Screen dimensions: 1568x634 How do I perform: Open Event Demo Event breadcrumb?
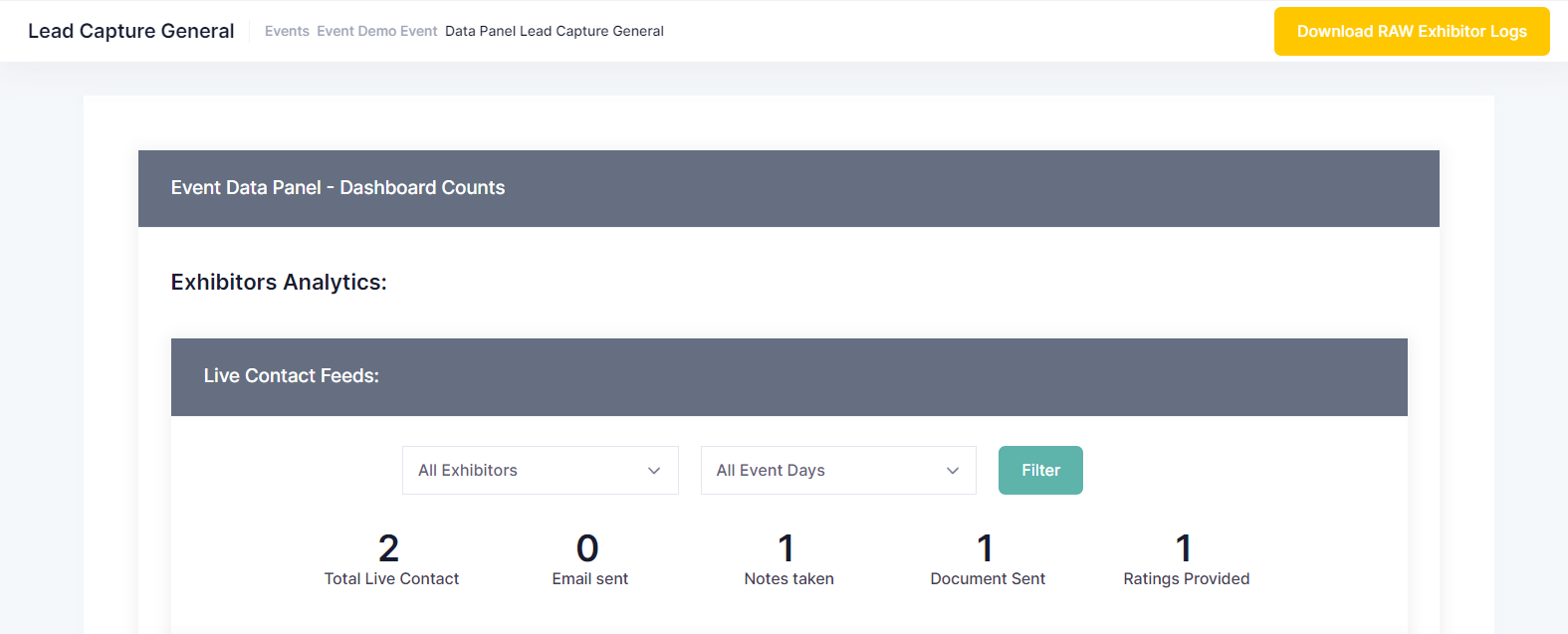[x=376, y=32]
